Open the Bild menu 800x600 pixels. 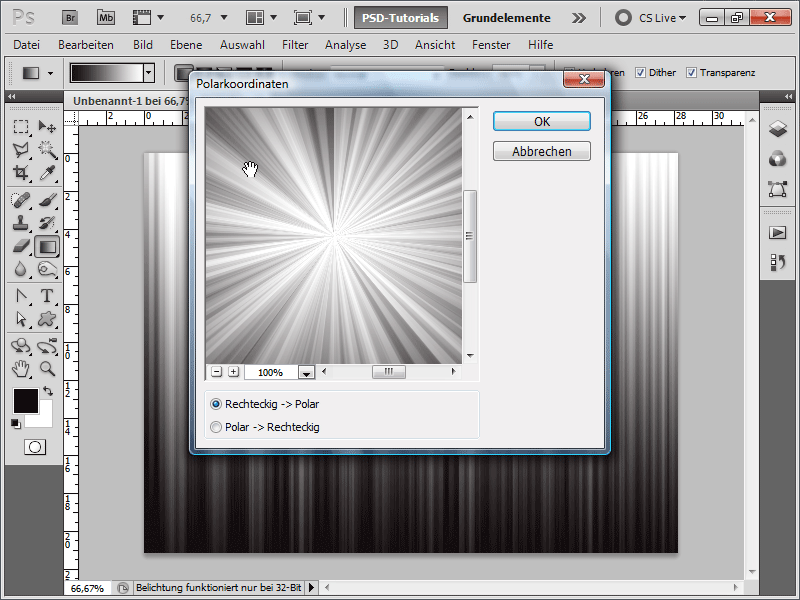coord(143,45)
